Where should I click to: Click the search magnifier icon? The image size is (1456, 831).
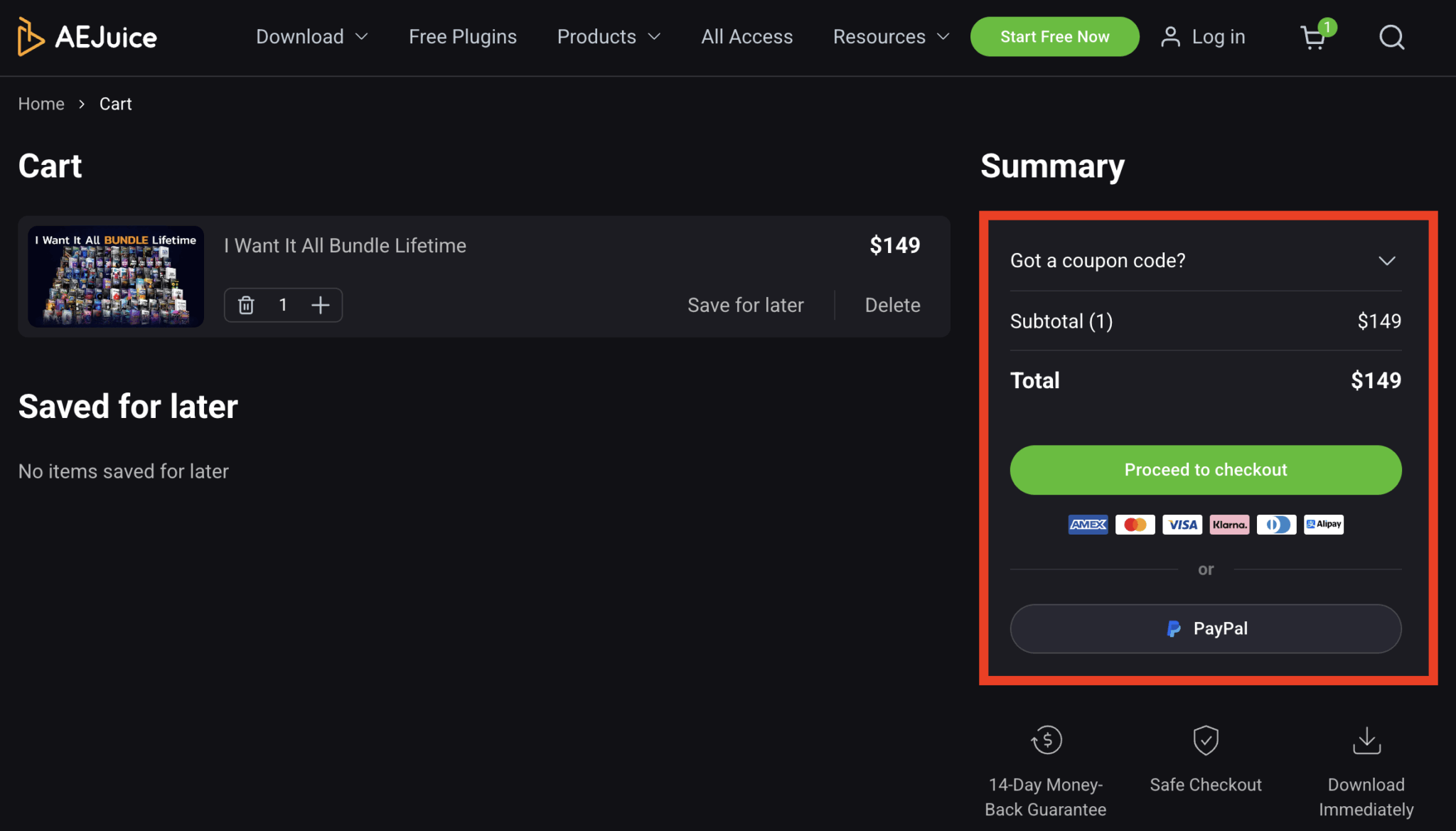tap(1391, 37)
